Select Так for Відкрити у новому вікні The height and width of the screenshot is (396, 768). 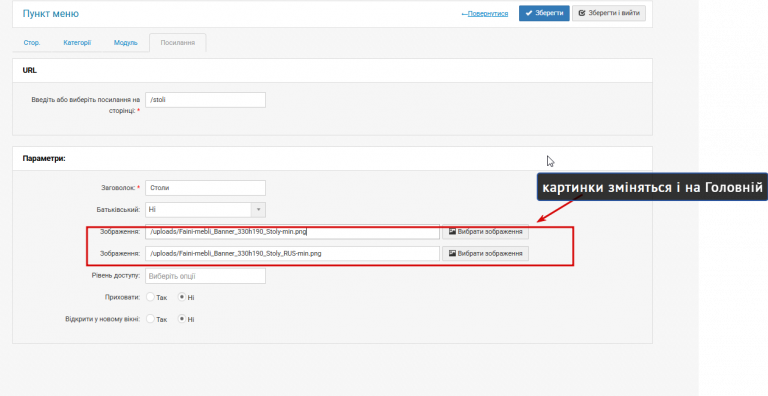[x=150, y=319]
